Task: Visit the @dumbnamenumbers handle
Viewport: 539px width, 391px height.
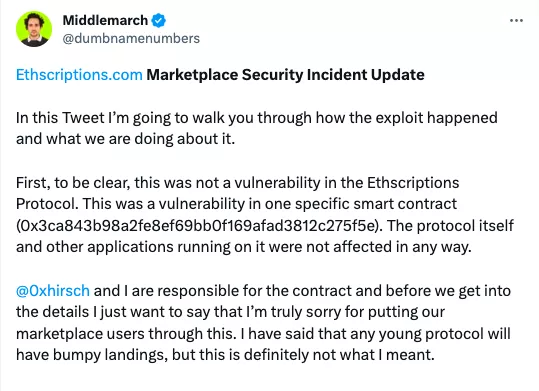Action: (131, 39)
